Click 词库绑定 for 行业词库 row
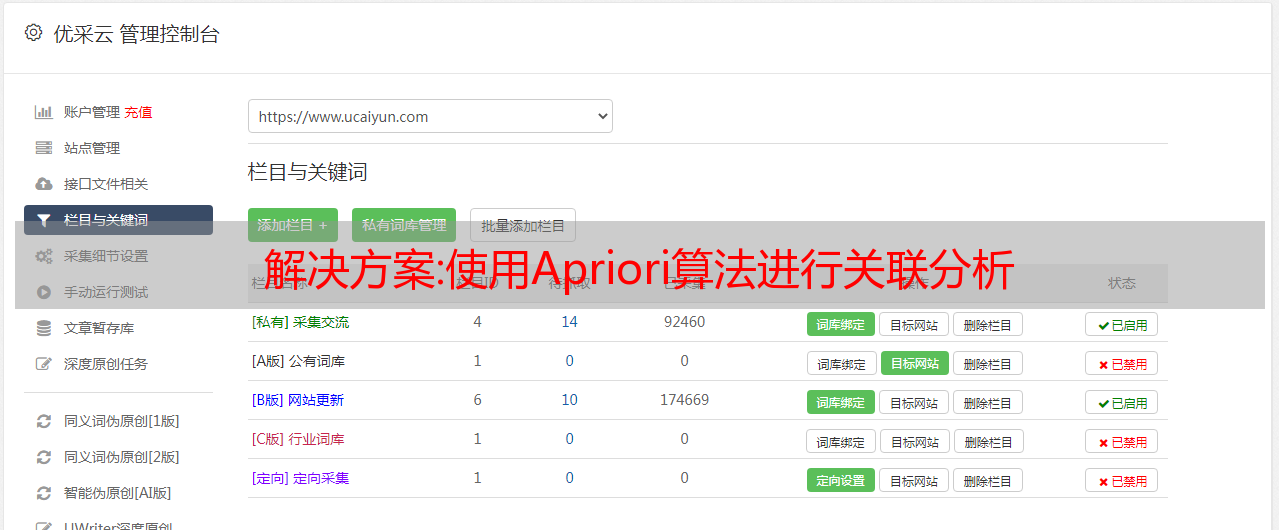Image resolution: width=1279 pixels, height=530 pixels. click(x=842, y=441)
